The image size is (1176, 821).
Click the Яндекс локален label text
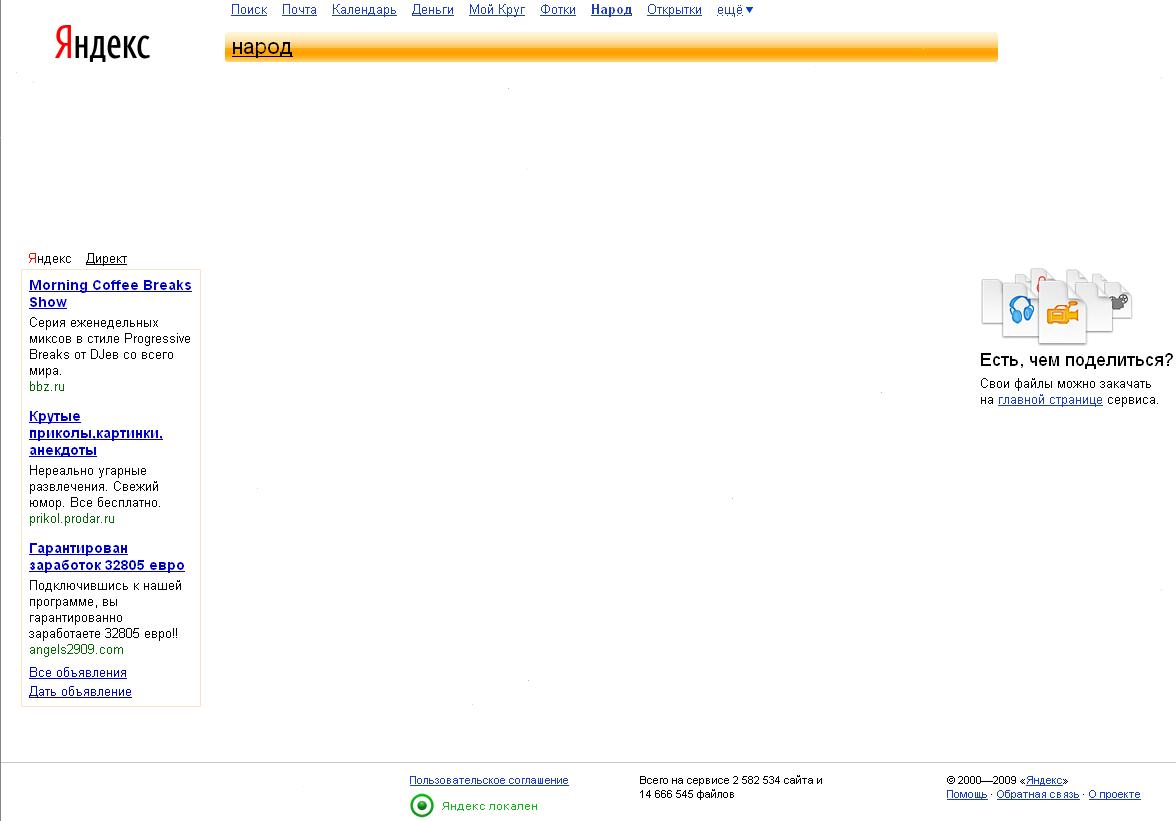click(490, 806)
